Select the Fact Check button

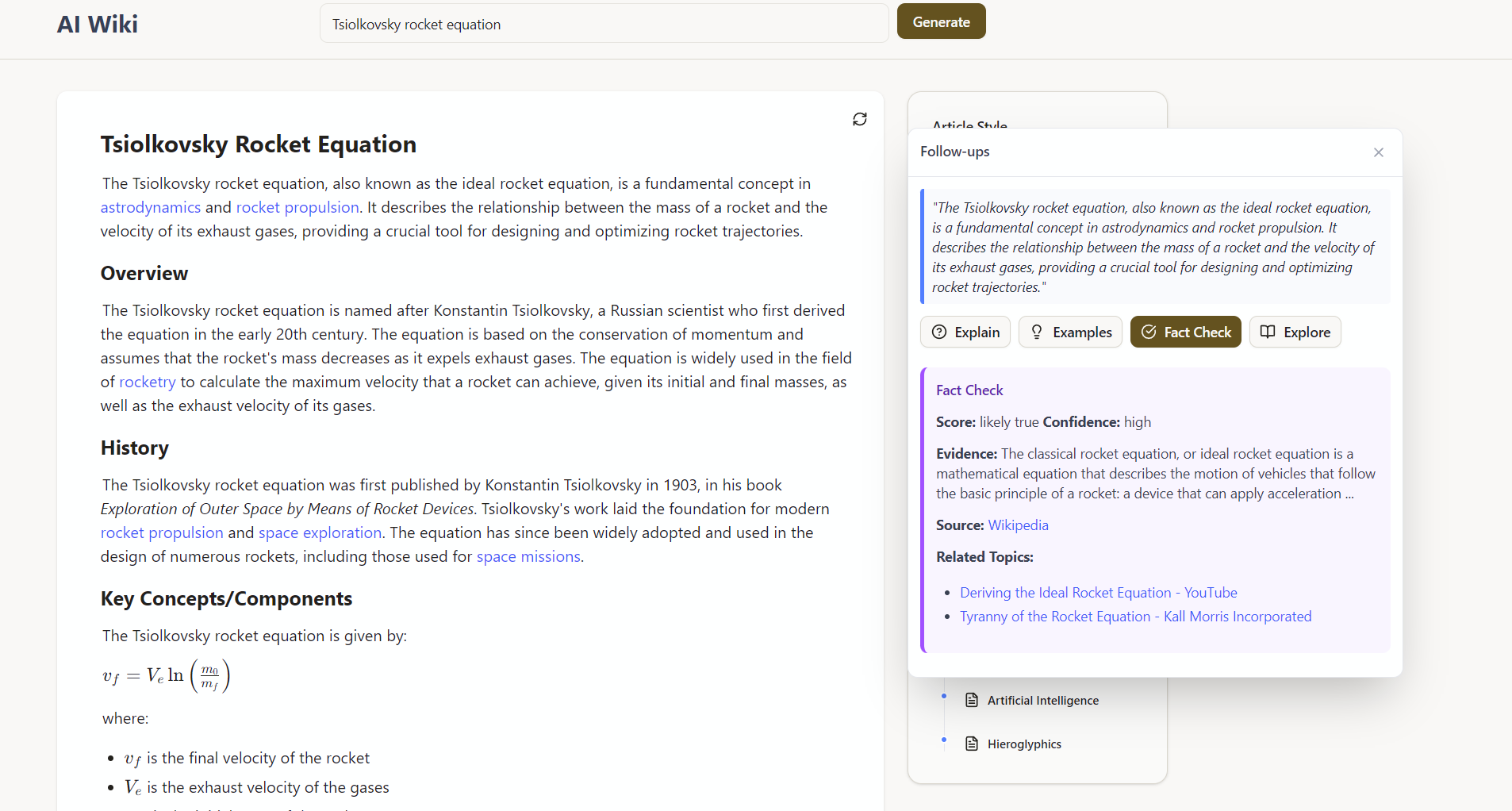pyautogui.click(x=1186, y=332)
